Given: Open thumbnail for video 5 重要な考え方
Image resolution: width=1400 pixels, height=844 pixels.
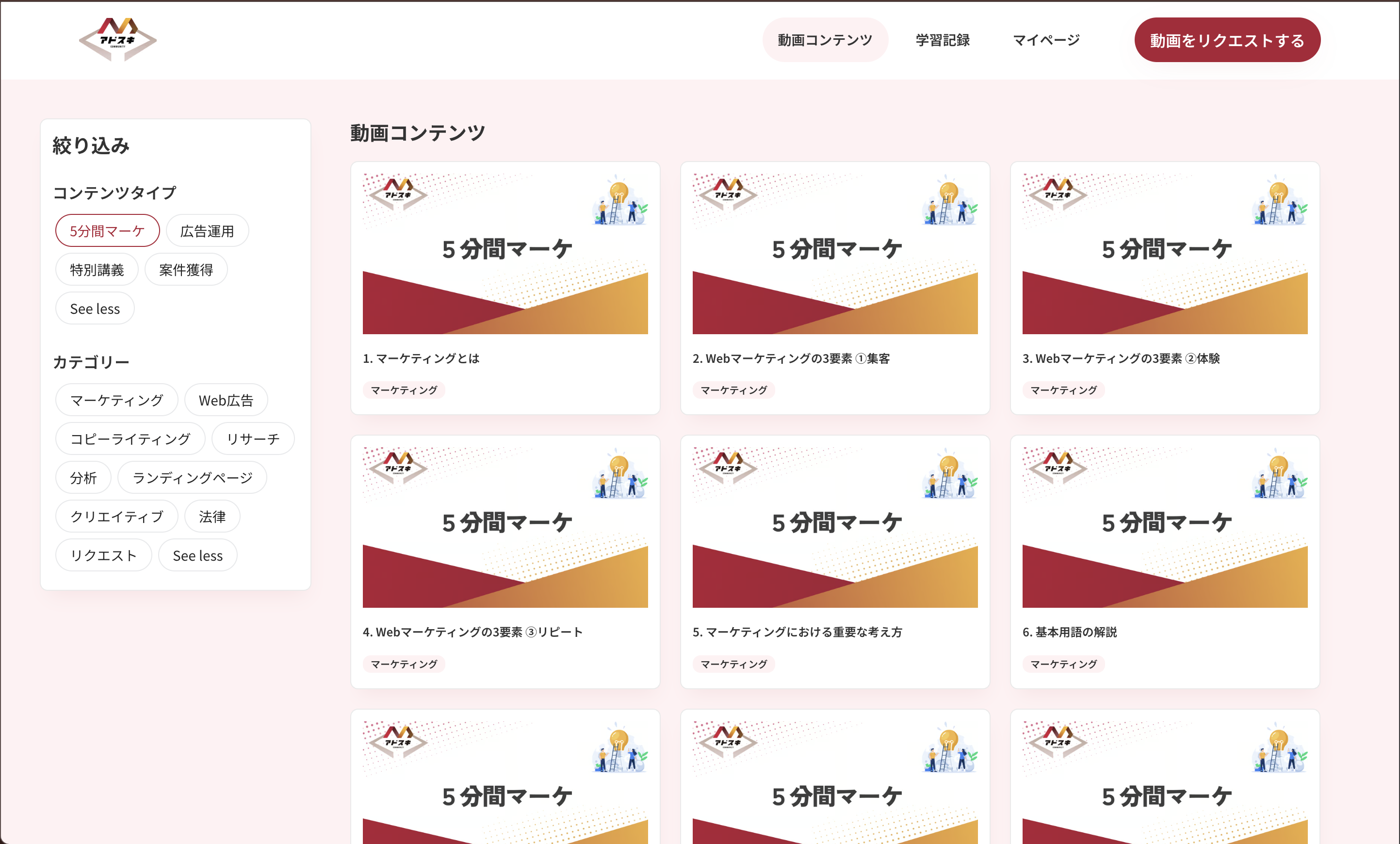Looking at the screenshot, I should [x=835, y=528].
